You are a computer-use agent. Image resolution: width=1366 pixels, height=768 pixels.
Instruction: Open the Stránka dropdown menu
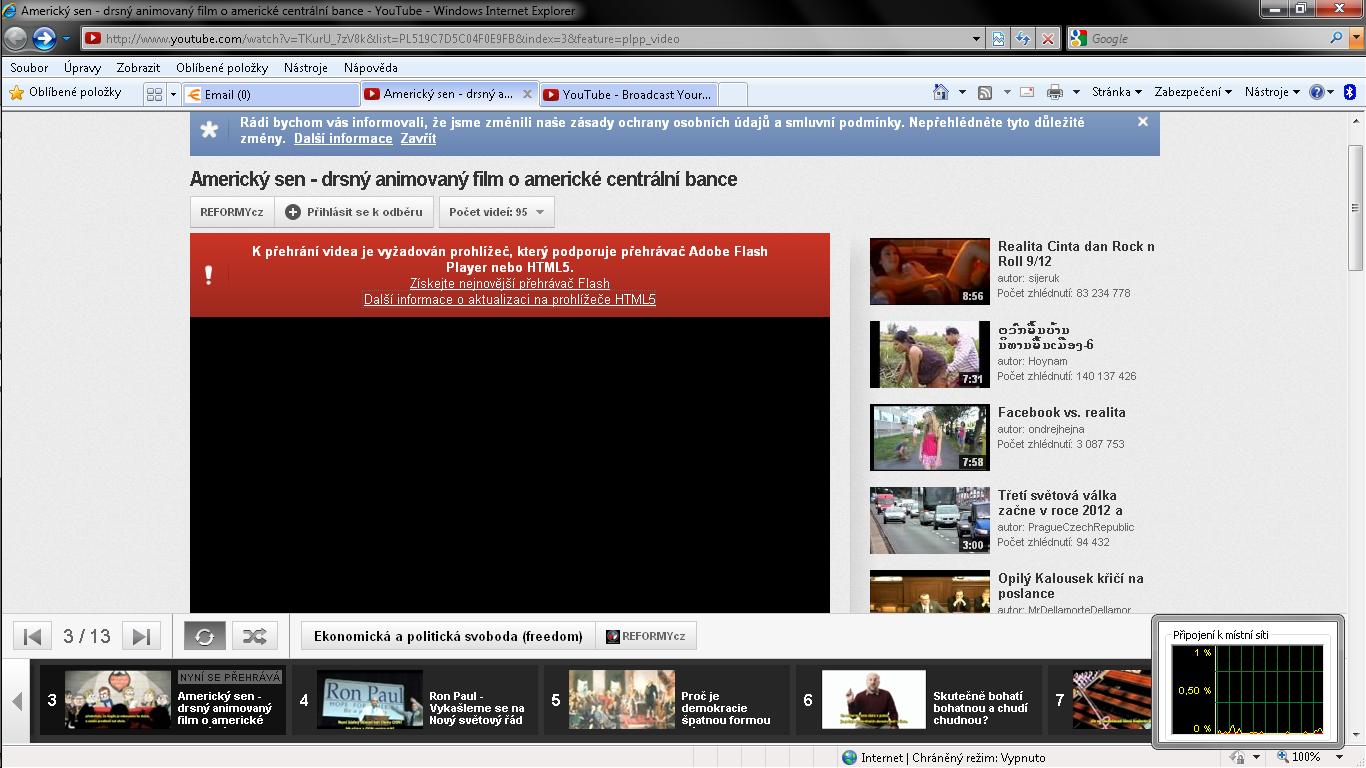pyautogui.click(x=1117, y=92)
